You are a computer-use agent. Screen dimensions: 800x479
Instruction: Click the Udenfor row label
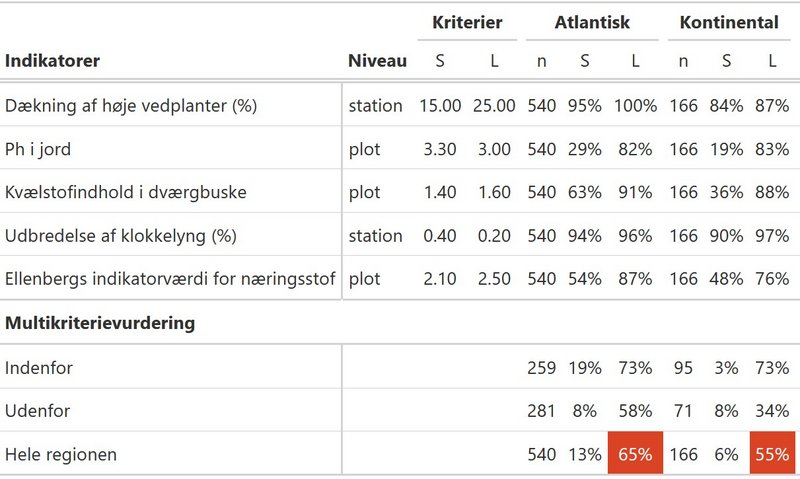[37, 411]
